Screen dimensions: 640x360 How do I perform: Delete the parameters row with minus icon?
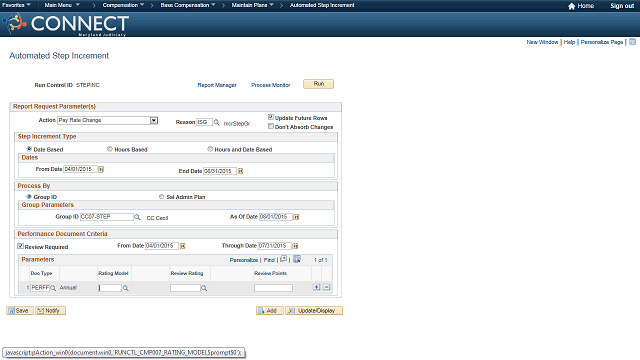(x=327, y=287)
